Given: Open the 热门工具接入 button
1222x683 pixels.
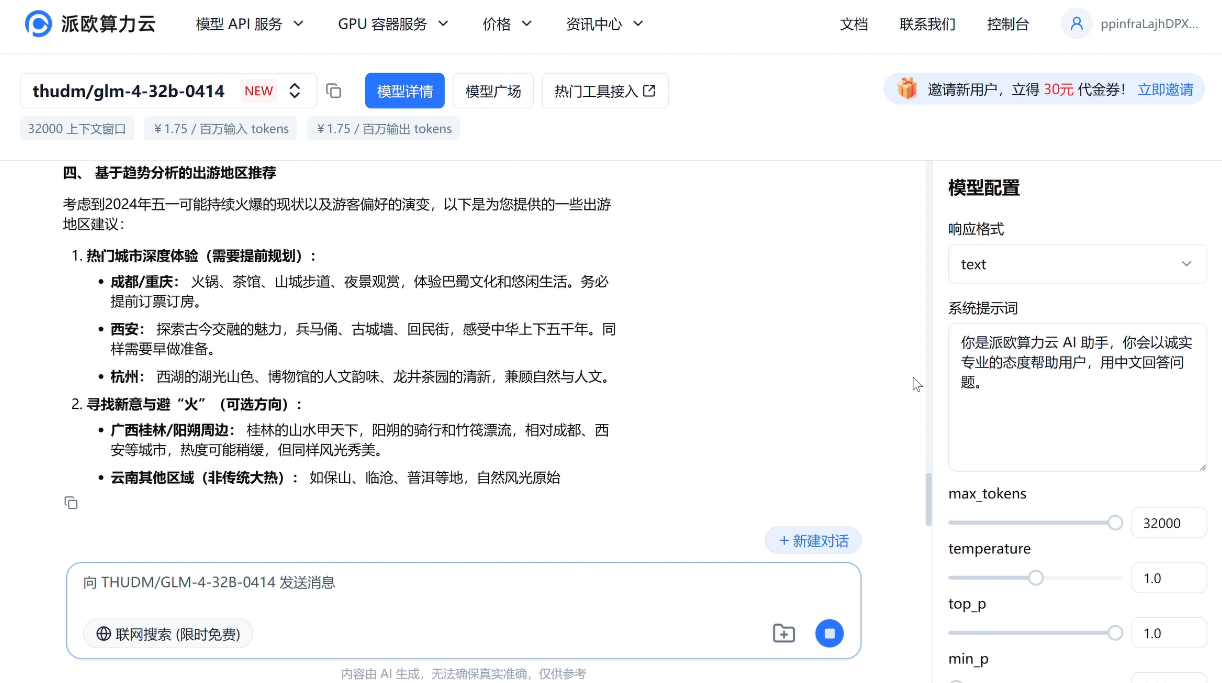Looking at the screenshot, I should tap(605, 91).
